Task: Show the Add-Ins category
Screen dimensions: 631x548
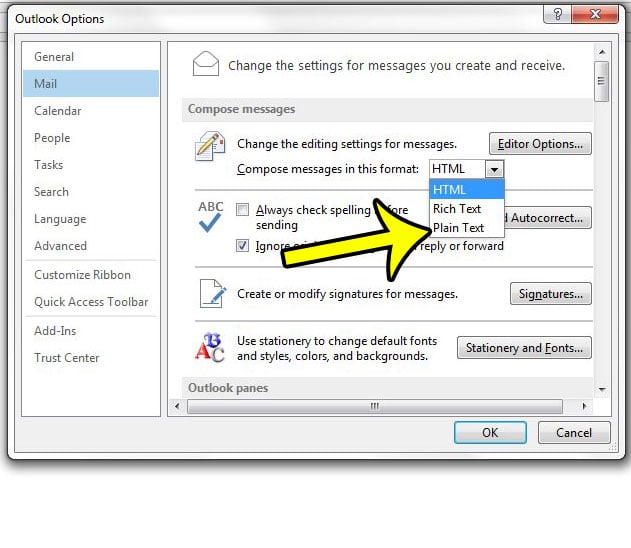Action: (x=91, y=331)
